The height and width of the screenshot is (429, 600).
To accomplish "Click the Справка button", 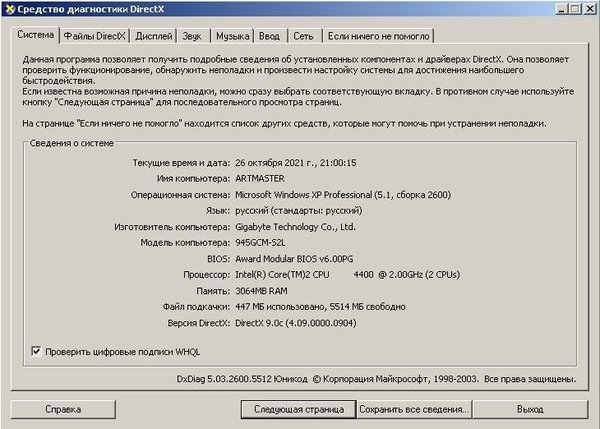I will (x=63, y=409).
